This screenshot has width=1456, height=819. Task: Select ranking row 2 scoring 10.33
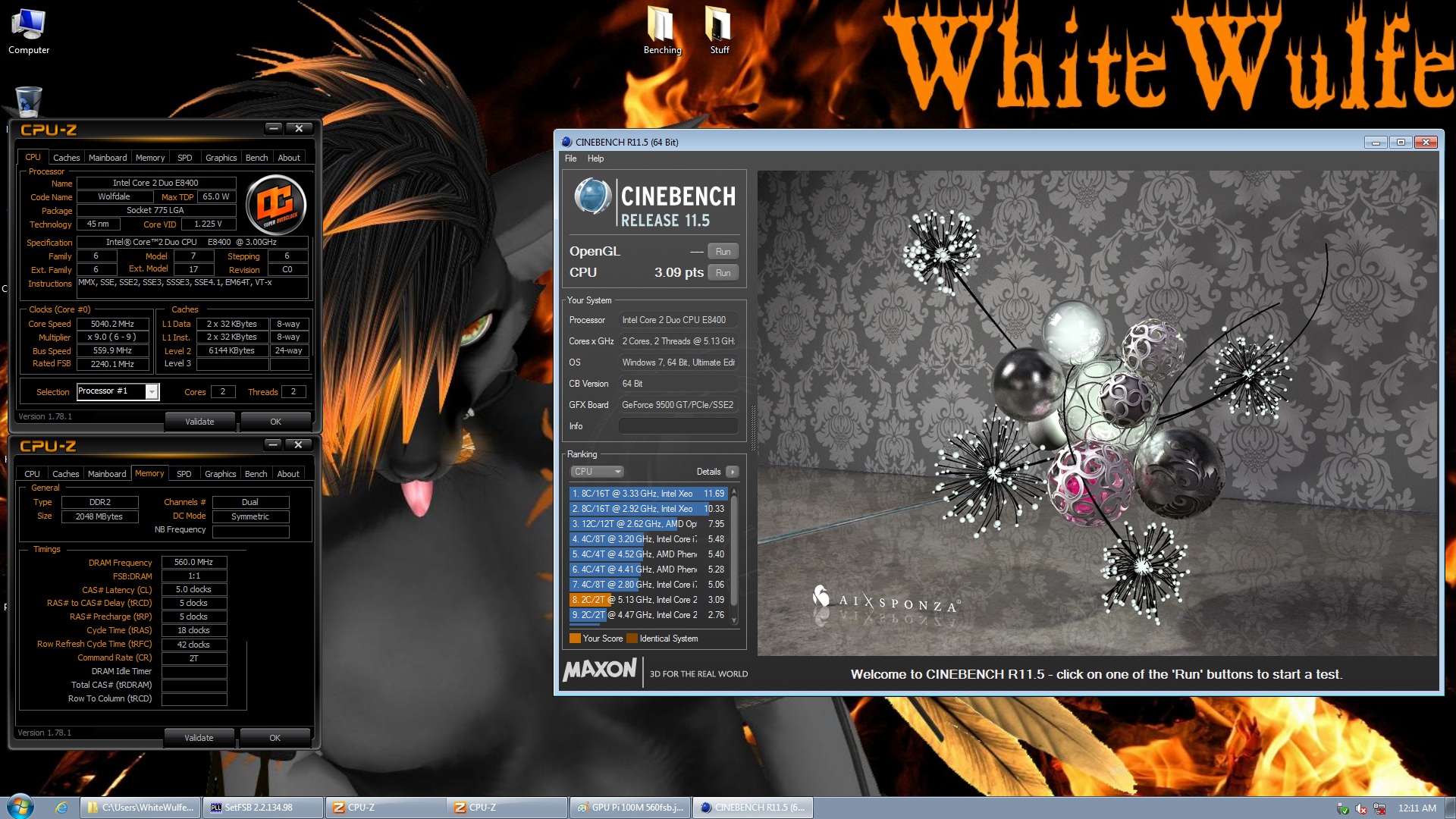pos(648,509)
